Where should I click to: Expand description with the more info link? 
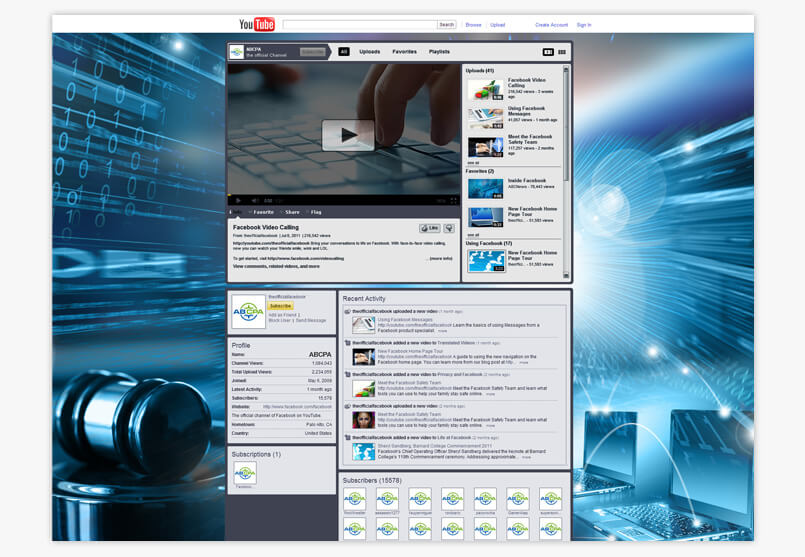pyautogui.click(x=440, y=259)
